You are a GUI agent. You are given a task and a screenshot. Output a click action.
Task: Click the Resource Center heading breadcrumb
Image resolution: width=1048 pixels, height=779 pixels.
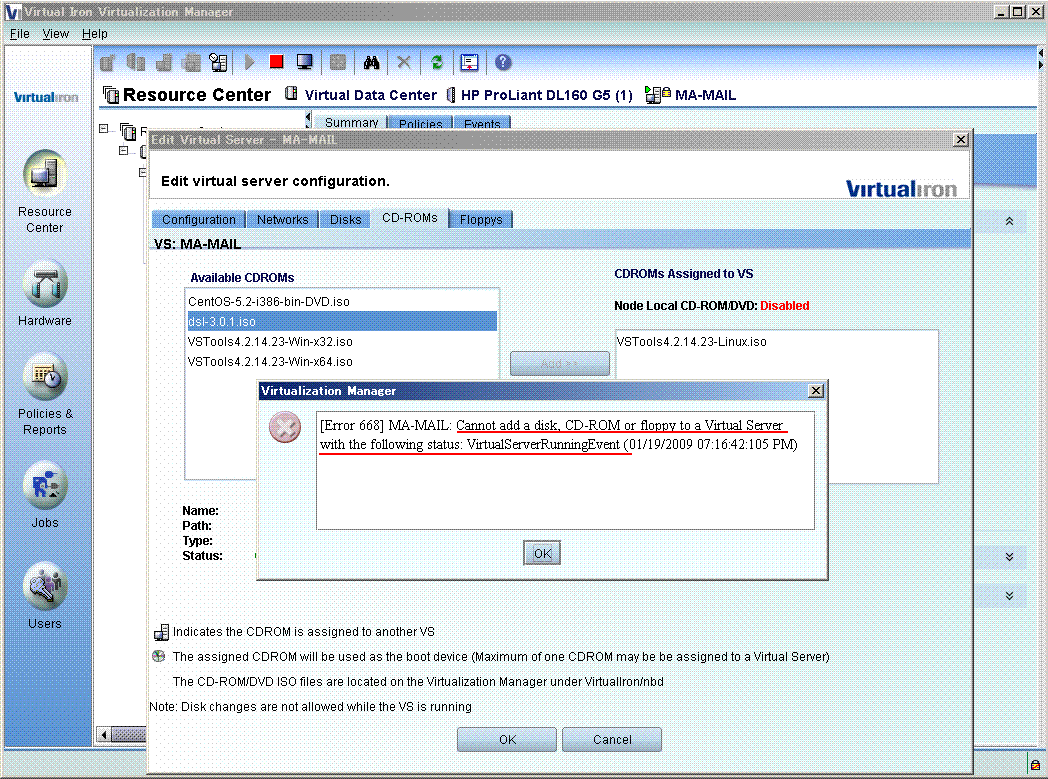(187, 95)
